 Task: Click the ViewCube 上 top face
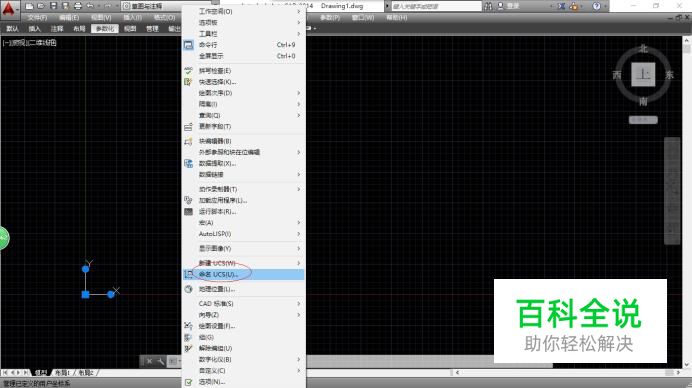coord(643,75)
